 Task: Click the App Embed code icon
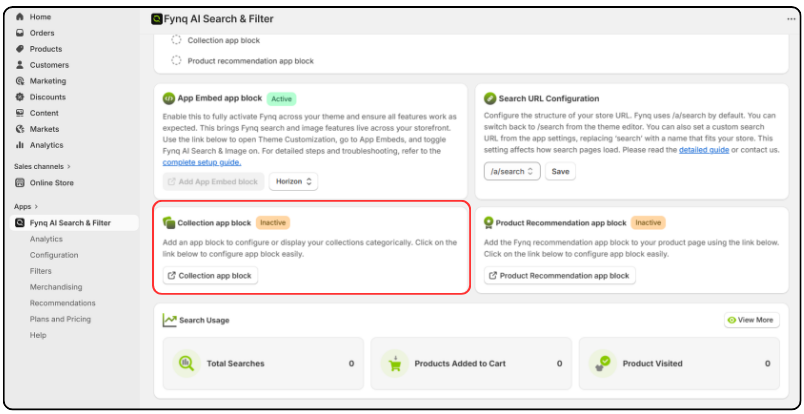(x=169, y=98)
